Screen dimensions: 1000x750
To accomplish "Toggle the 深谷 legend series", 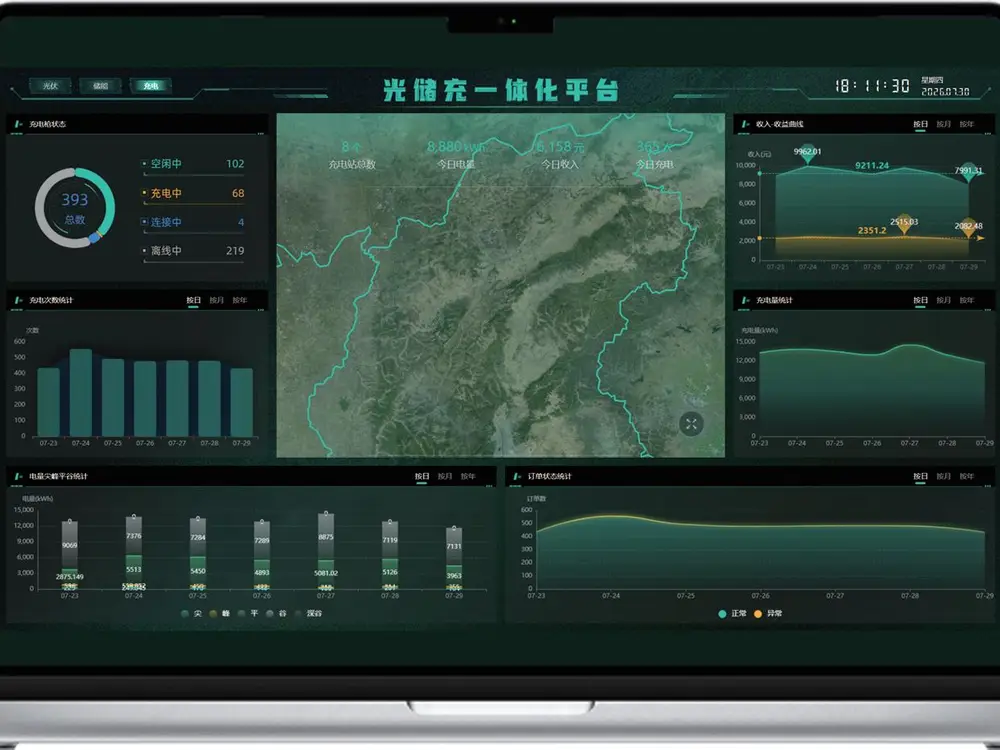I will point(308,614).
